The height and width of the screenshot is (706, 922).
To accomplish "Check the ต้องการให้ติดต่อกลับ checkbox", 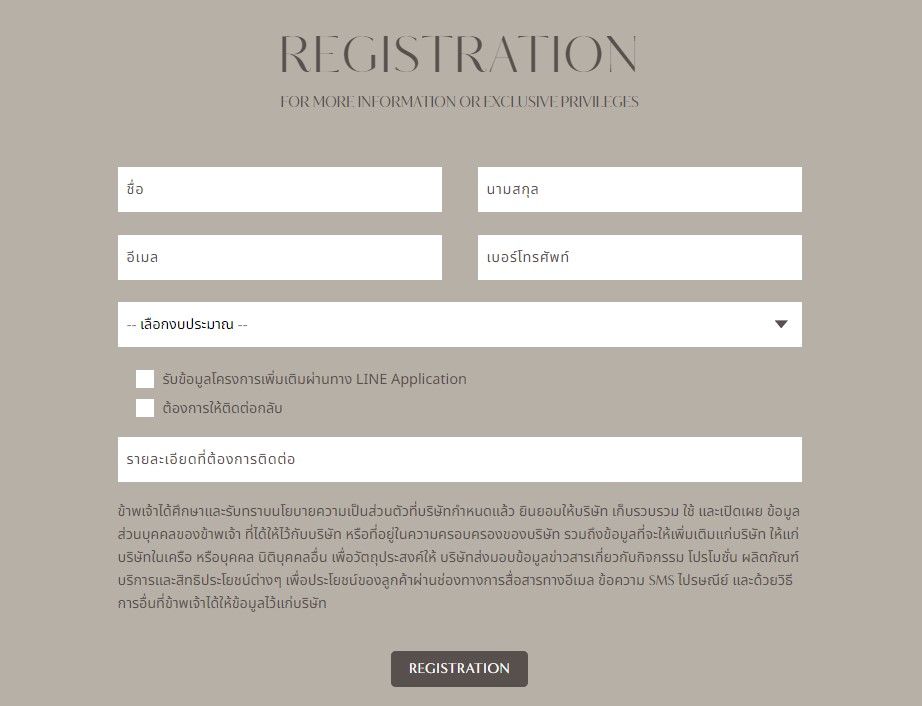I will pyautogui.click(x=145, y=408).
